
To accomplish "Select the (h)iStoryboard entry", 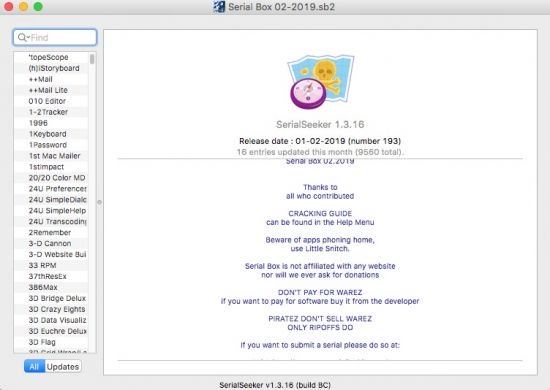I will pyautogui.click(x=51, y=68).
